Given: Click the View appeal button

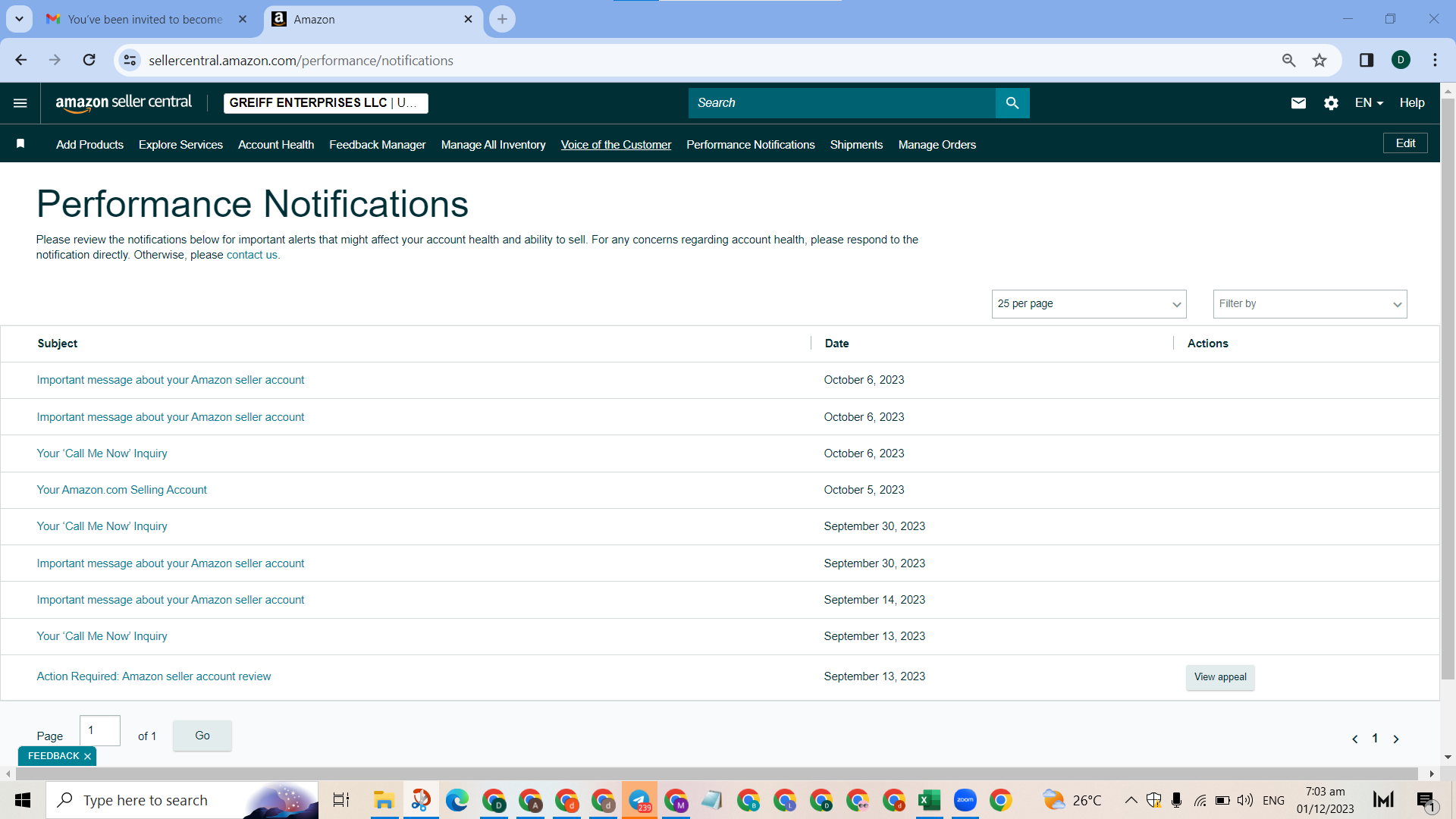Looking at the screenshot, I should [x=1220, y=677].
